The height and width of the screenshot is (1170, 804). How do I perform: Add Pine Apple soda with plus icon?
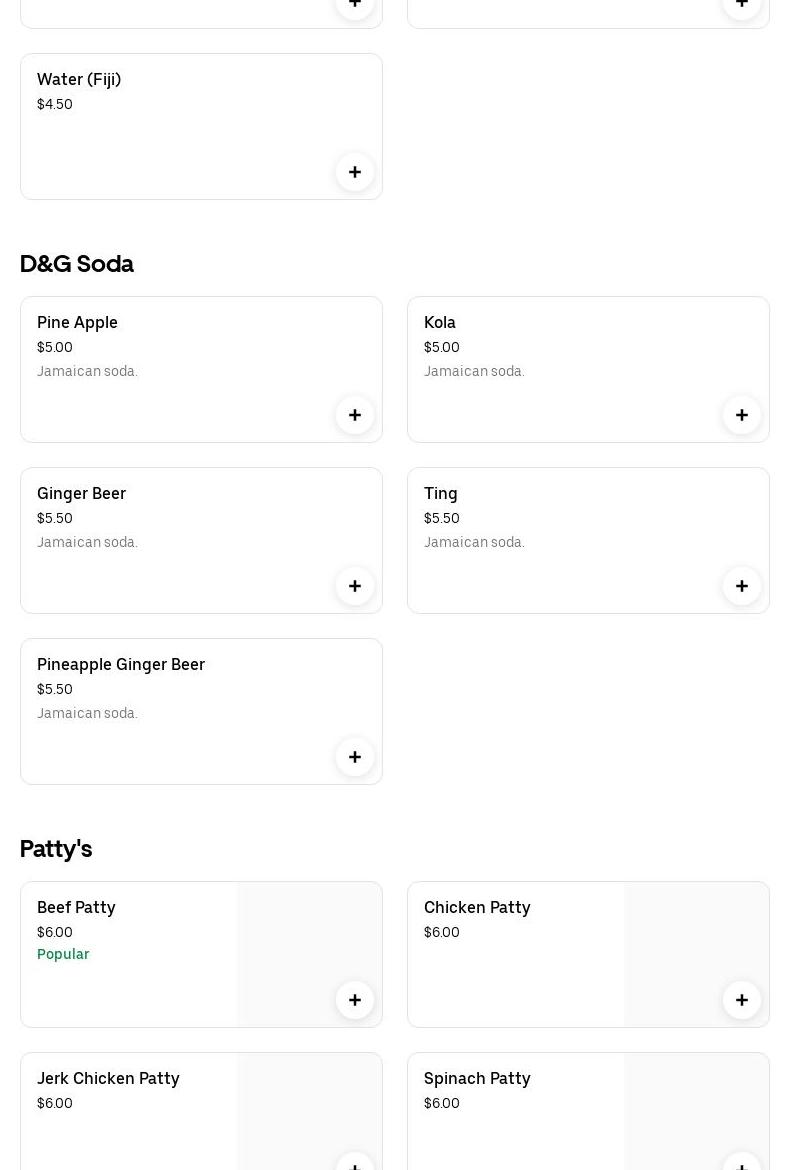coord(355,415)
